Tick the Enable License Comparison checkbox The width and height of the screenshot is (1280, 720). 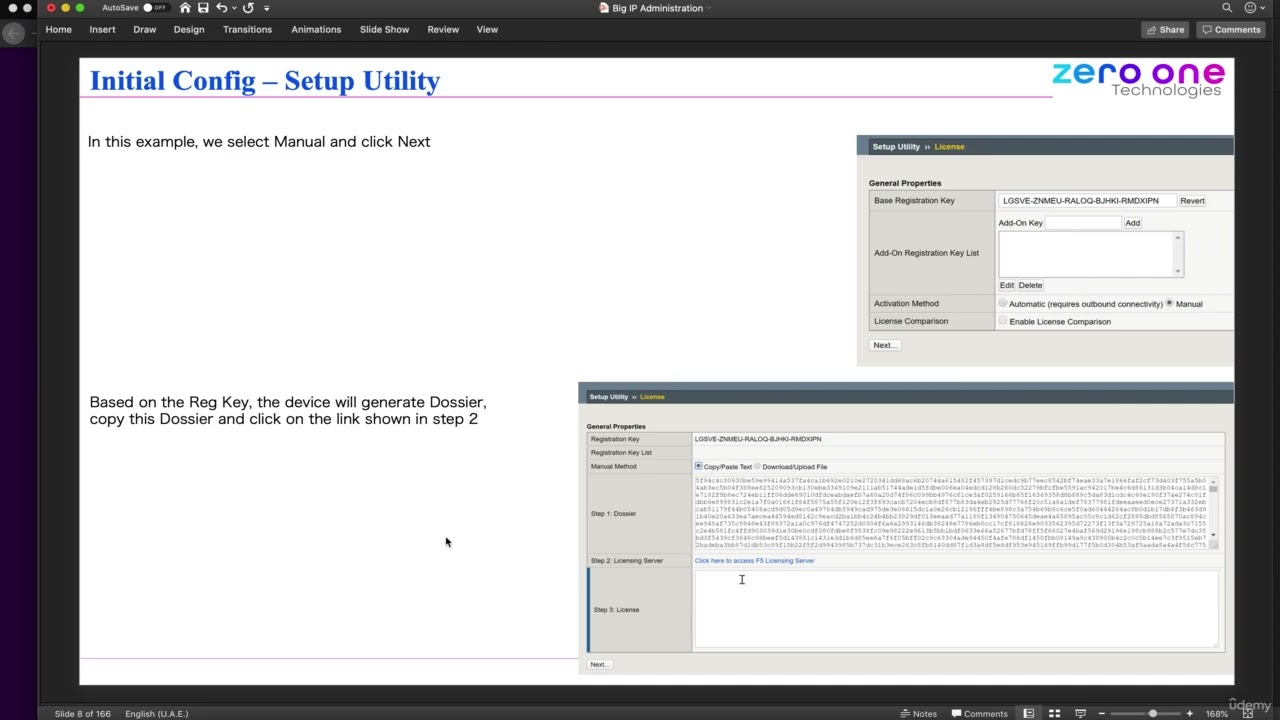click(1003, 321)
